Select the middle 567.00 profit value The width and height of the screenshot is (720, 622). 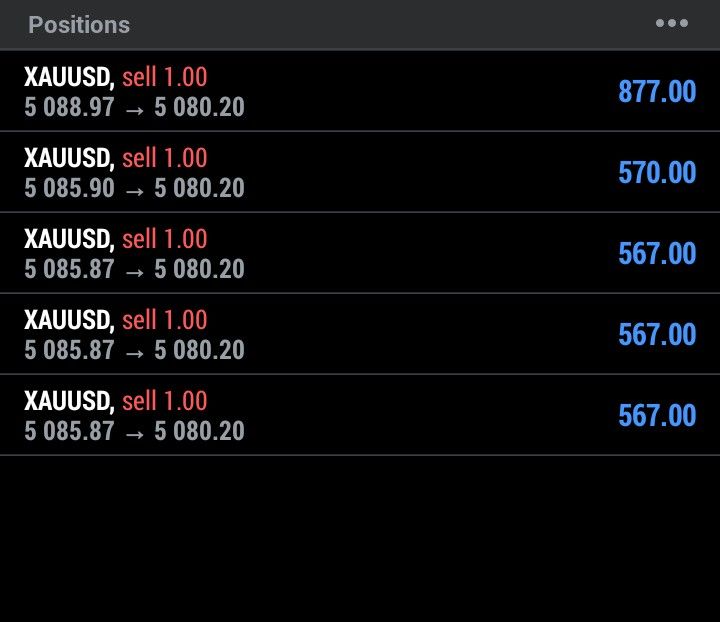point(656,335)
